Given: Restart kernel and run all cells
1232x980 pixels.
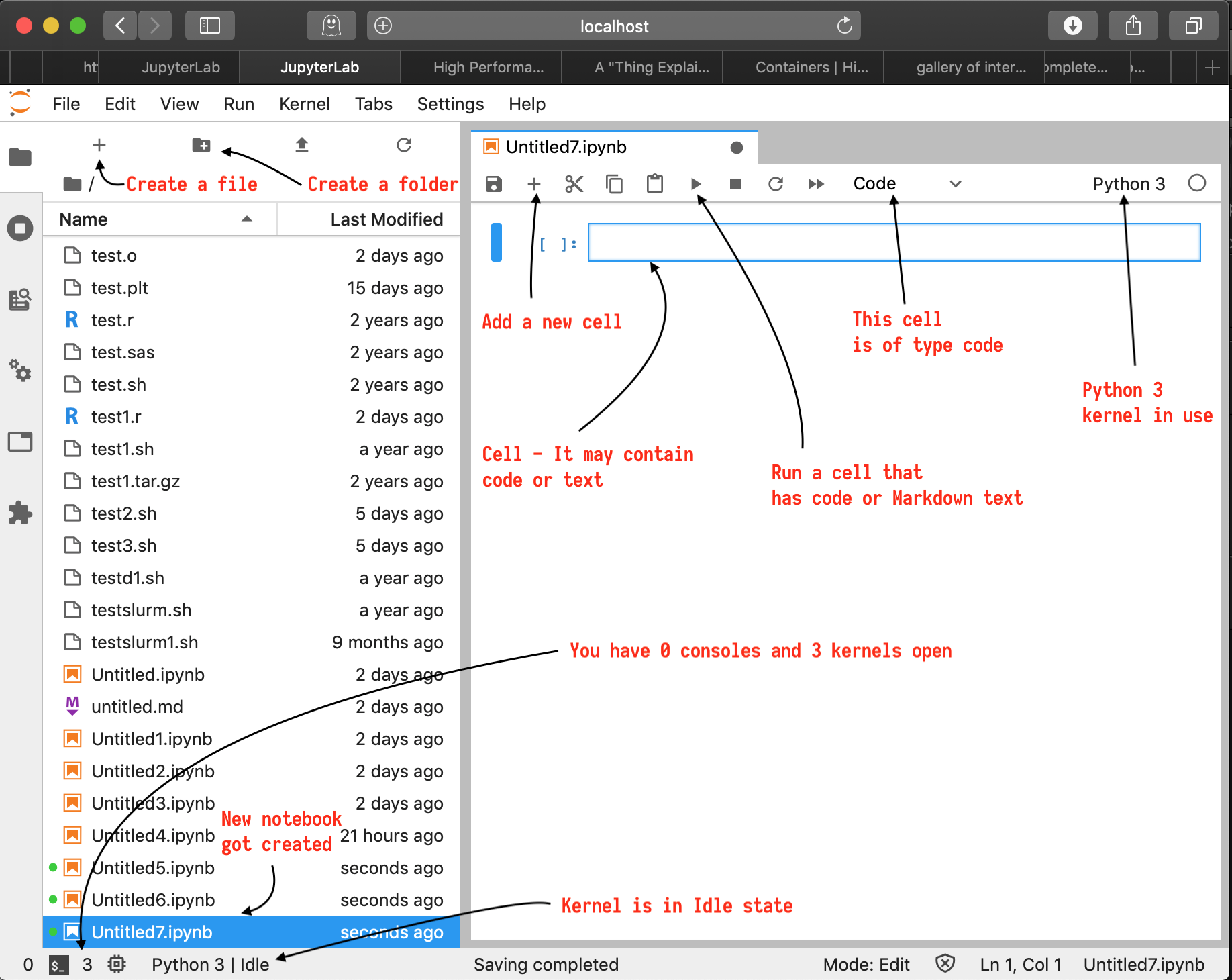Looking at the screenshot, I should point(816,184).
